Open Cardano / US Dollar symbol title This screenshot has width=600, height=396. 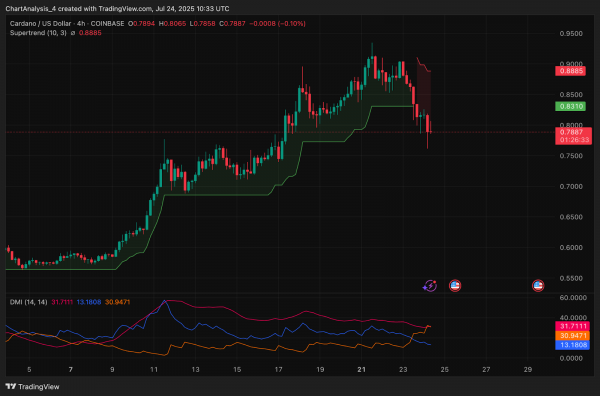(x=40, y=24)
